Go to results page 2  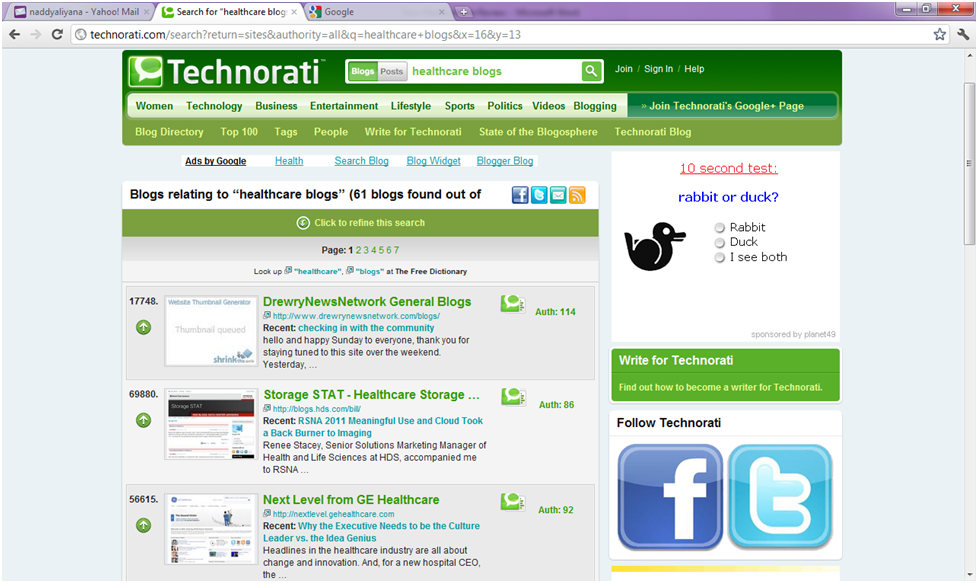pyautogui.click(x=359, y=250)
